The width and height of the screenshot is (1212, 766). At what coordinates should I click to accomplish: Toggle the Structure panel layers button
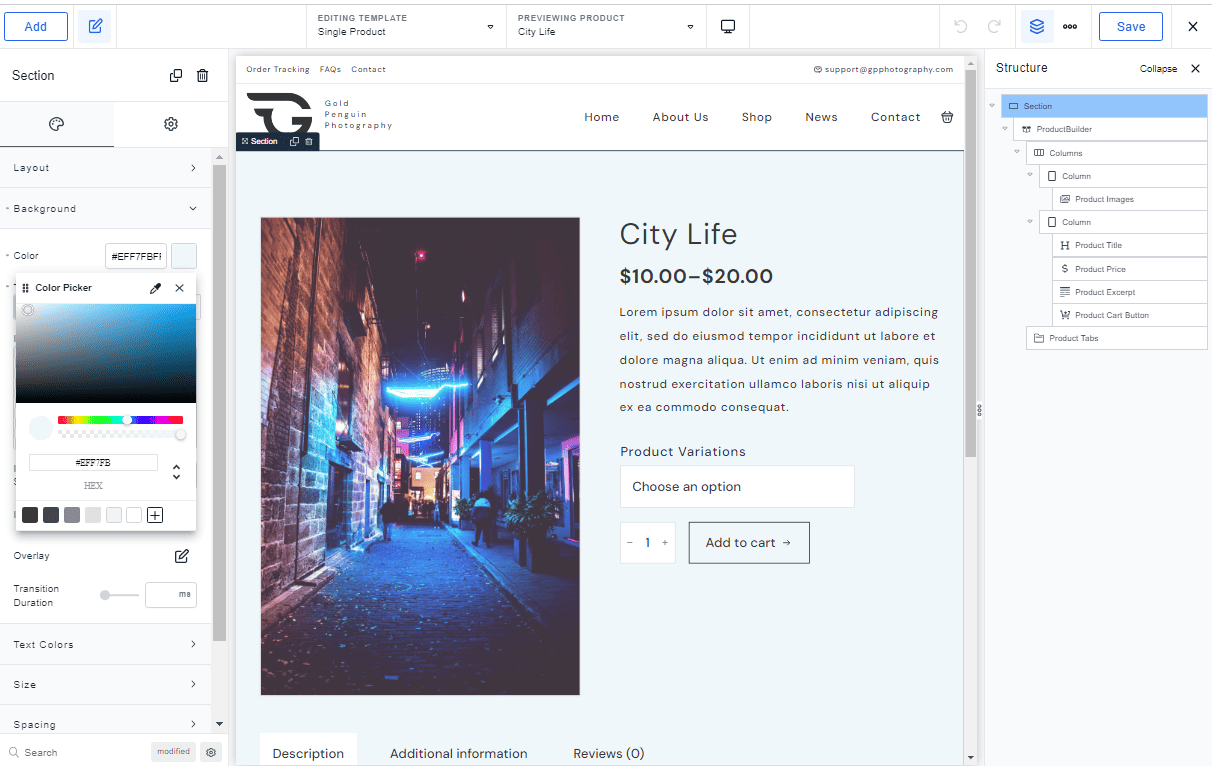click(x=1037, y=27)
